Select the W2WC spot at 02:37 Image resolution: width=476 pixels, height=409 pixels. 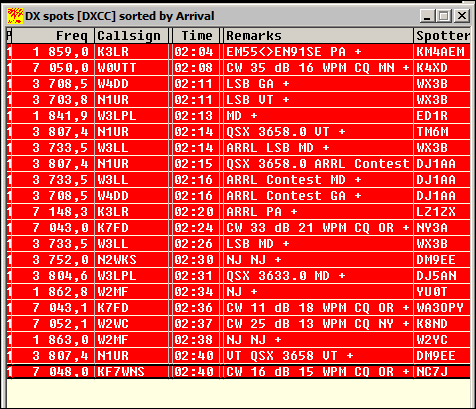click(x=238, y=324)
